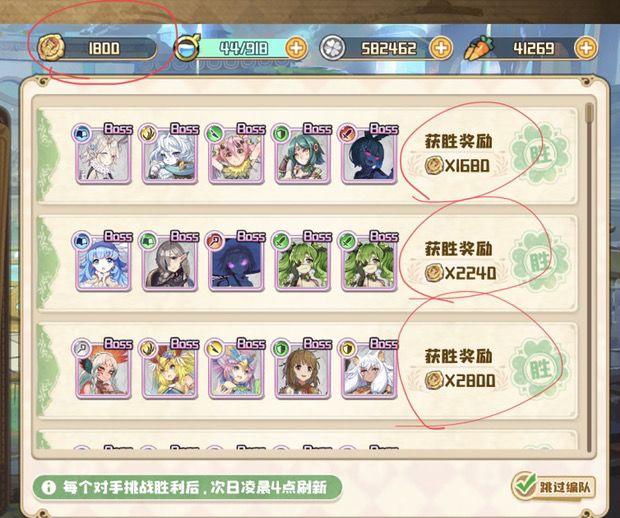The image size is (620, 518).
Task: View the blue-haired Boss portrait in second row
Action: pyautogui.click(x=104, y=263)
